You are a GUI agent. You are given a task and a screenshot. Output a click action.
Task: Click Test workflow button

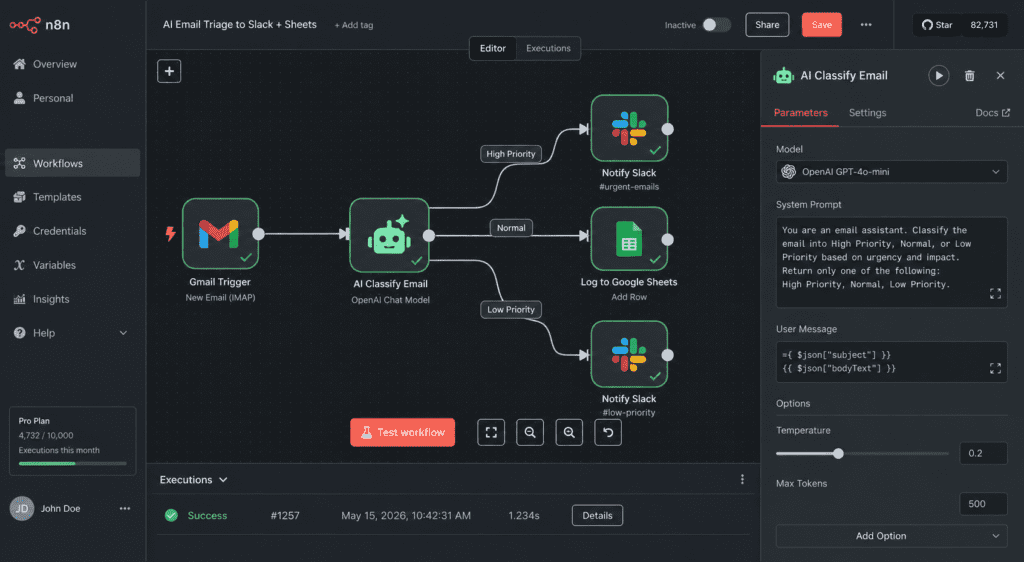point(402,432)
